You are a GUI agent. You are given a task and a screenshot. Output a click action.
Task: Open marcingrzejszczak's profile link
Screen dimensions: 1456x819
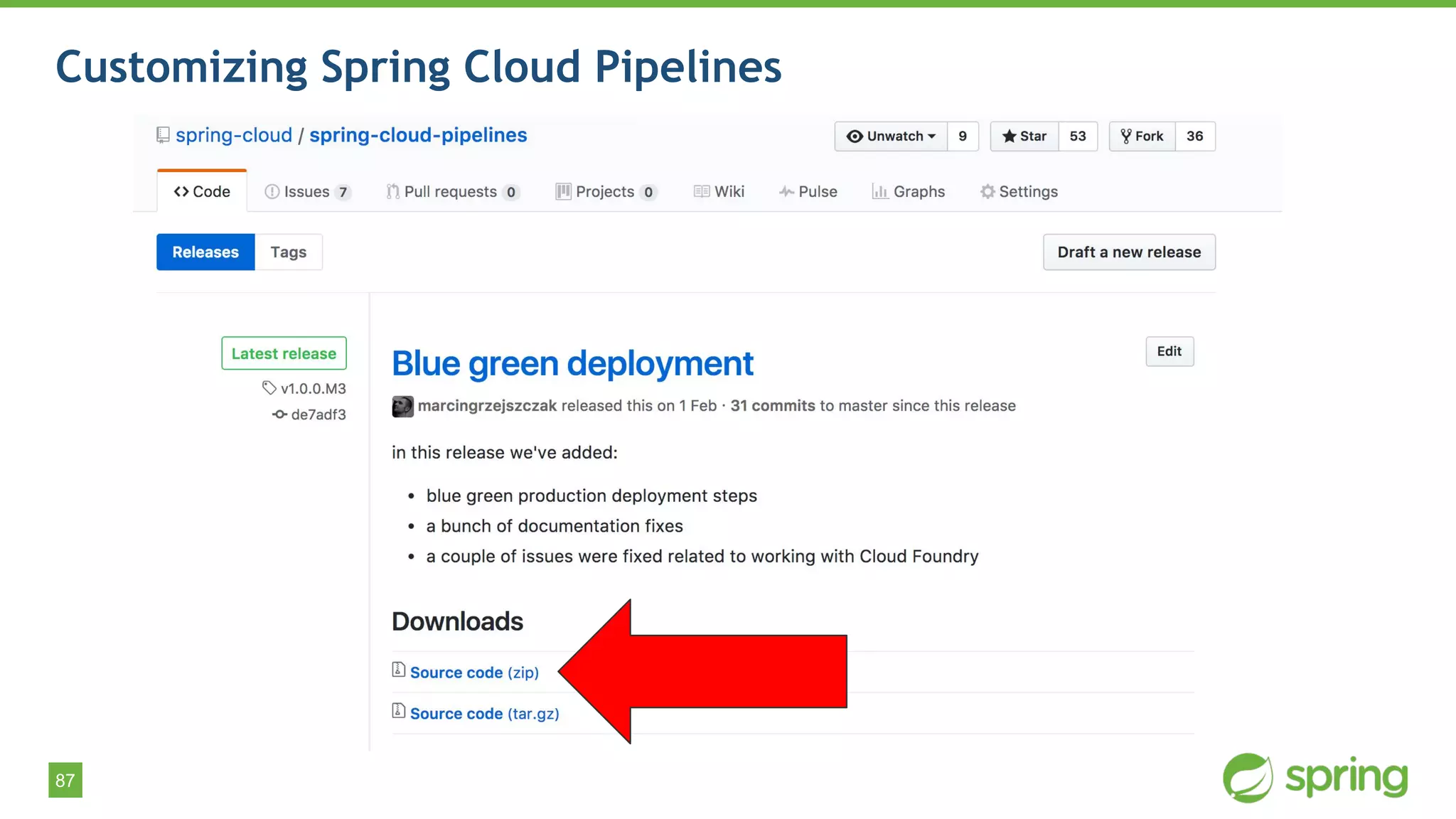tap(487, 406)
